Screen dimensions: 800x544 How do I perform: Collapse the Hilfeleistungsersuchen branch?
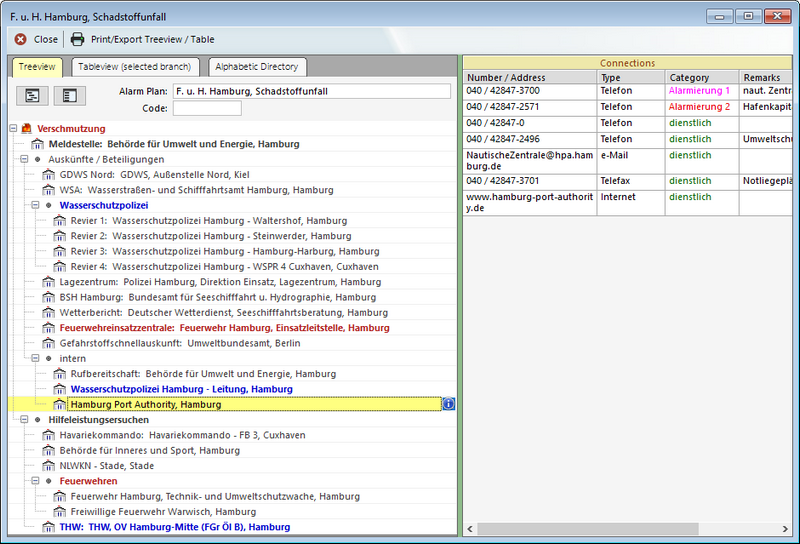[x=24, y=419]
